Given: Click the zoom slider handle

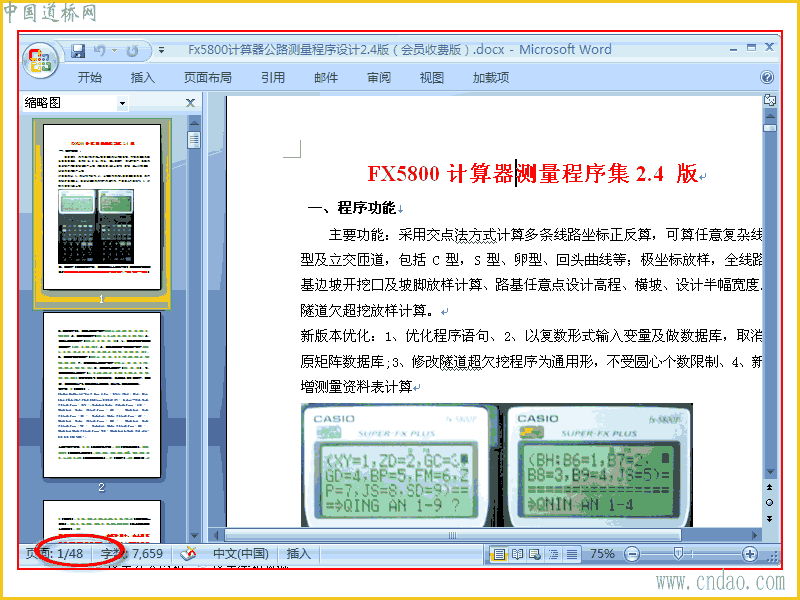Looking at the screenshot, I should 678,554.
